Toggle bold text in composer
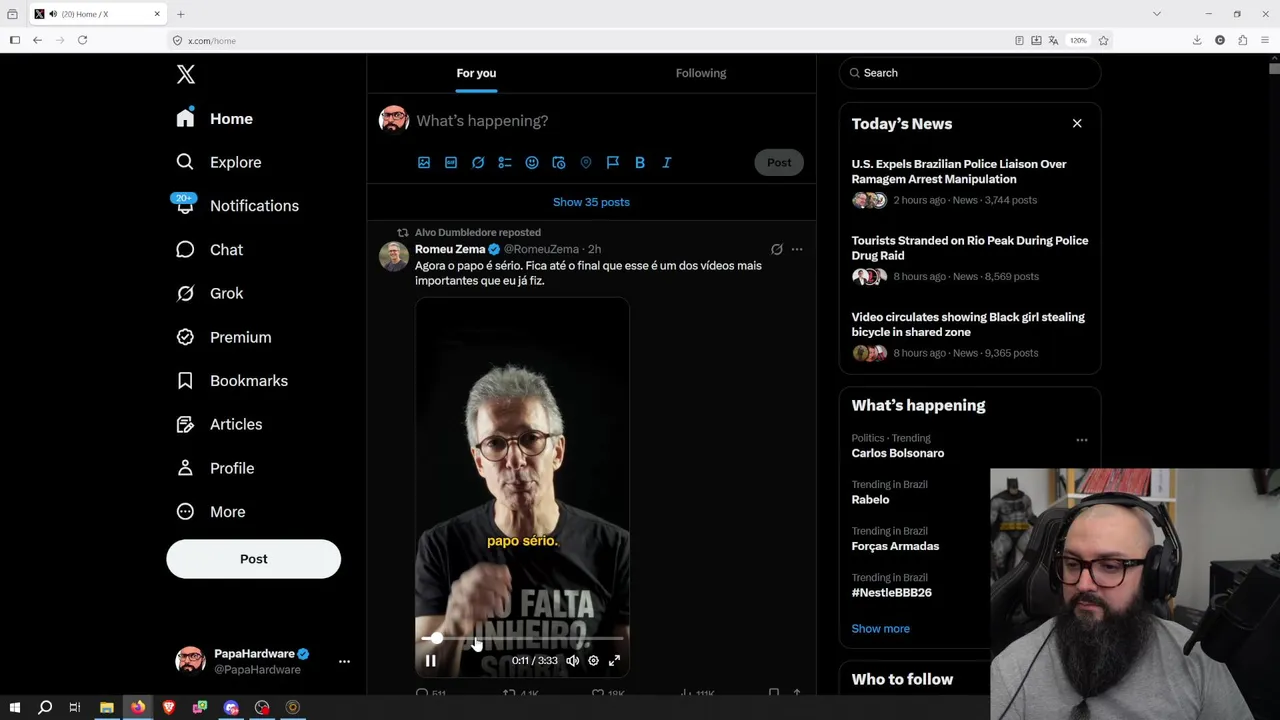The width and height of the screenshot is (1280, 720). point(640,163)
